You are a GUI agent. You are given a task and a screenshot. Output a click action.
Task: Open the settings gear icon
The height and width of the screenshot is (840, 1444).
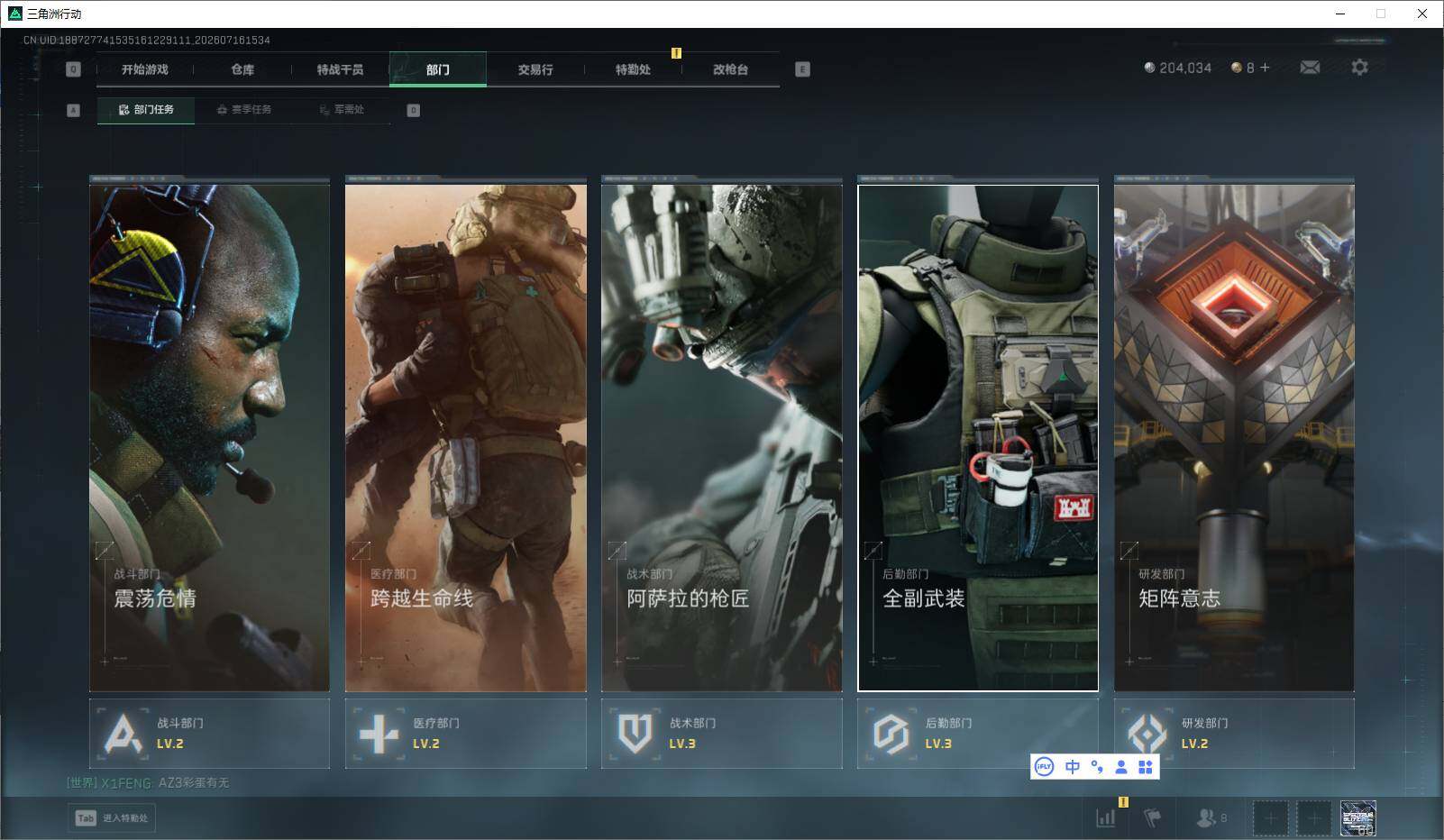(1359, 68)
